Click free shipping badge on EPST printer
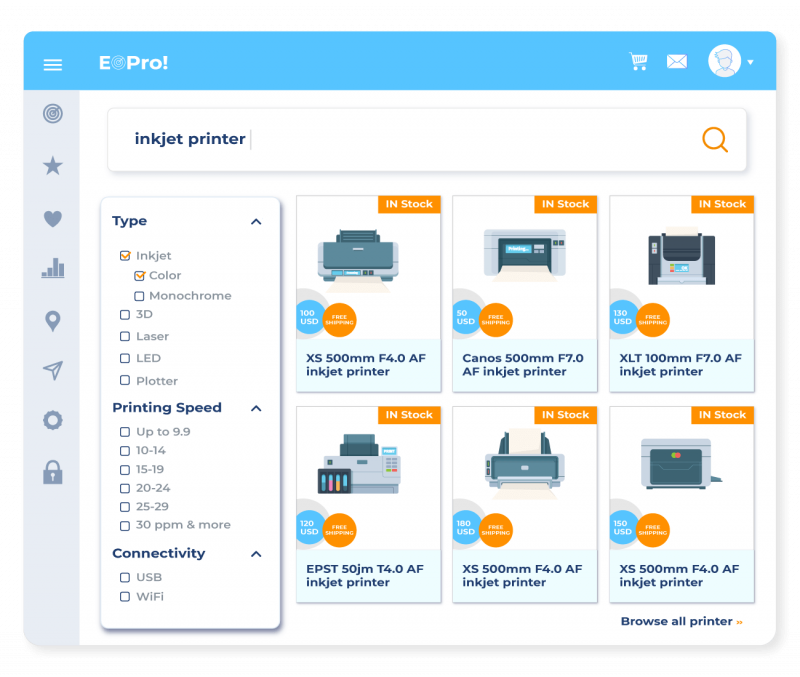 coord(339,530)
